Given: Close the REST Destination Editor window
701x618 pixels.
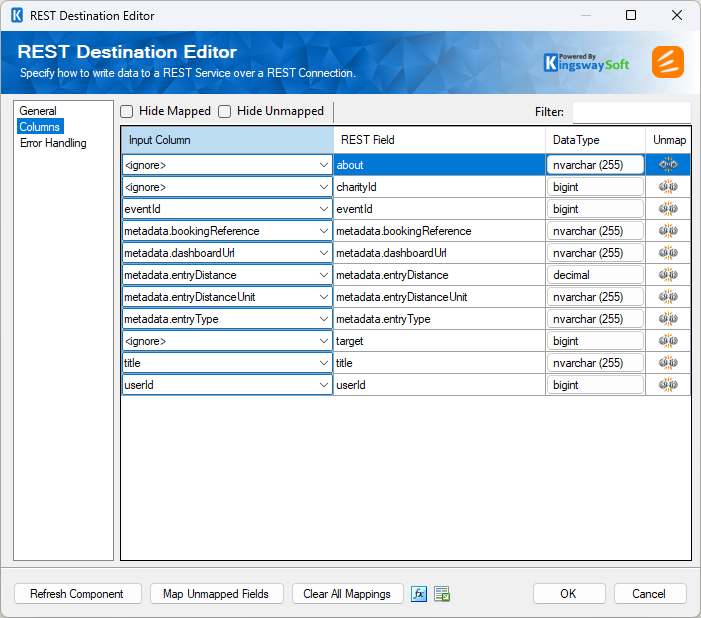Looking at the screenshot, I should coord(677,15).
